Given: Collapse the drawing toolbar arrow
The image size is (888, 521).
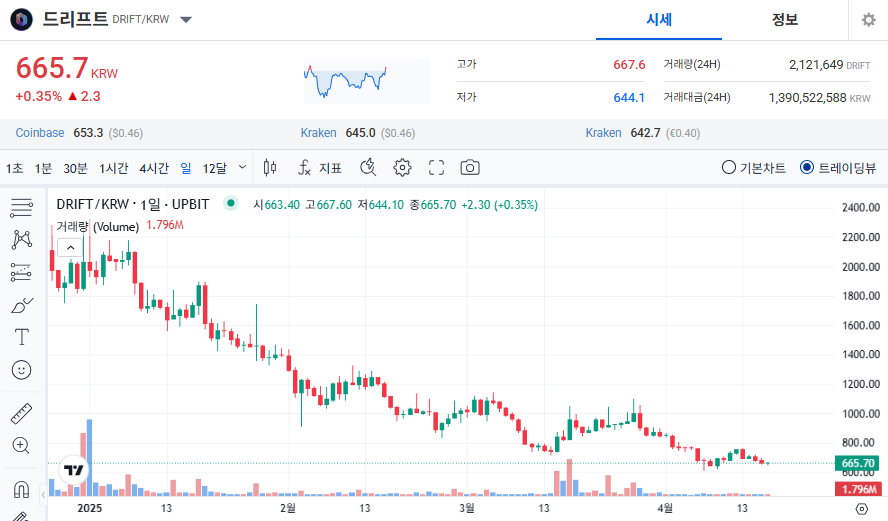Looking at the screenshot, I should 43,495.
